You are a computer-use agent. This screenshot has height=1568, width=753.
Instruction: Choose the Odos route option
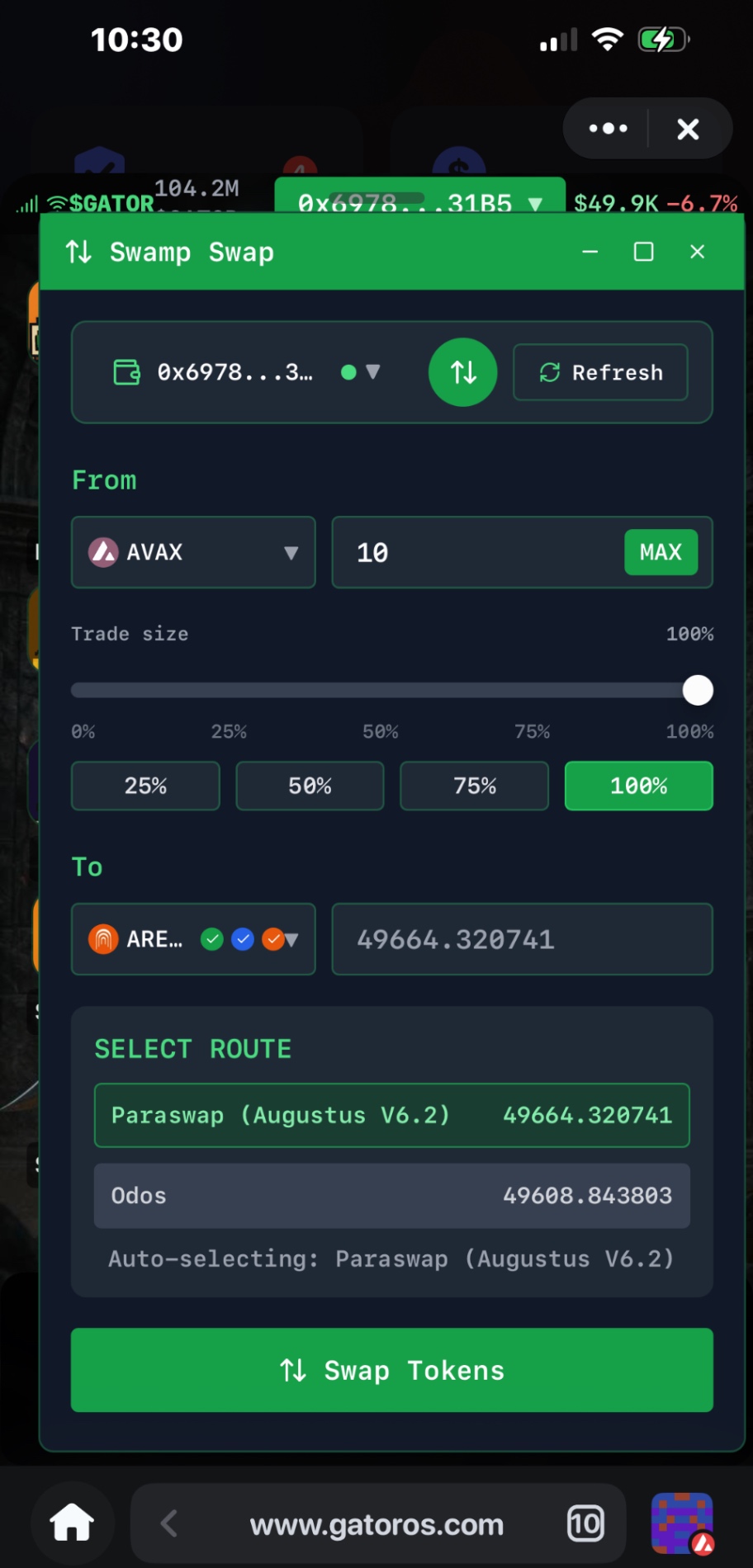click(x=391, y=1196)
